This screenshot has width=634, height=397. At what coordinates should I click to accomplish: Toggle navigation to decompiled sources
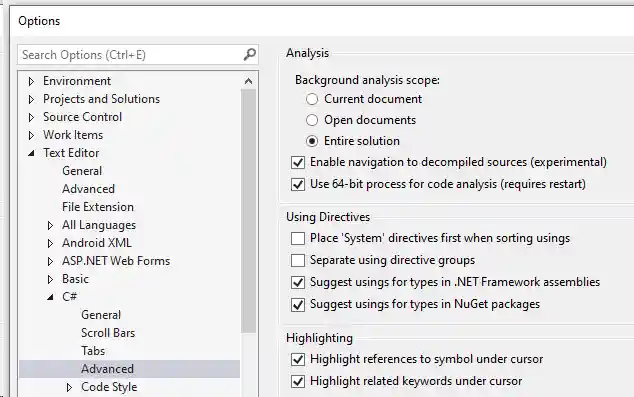pos(298,163)
